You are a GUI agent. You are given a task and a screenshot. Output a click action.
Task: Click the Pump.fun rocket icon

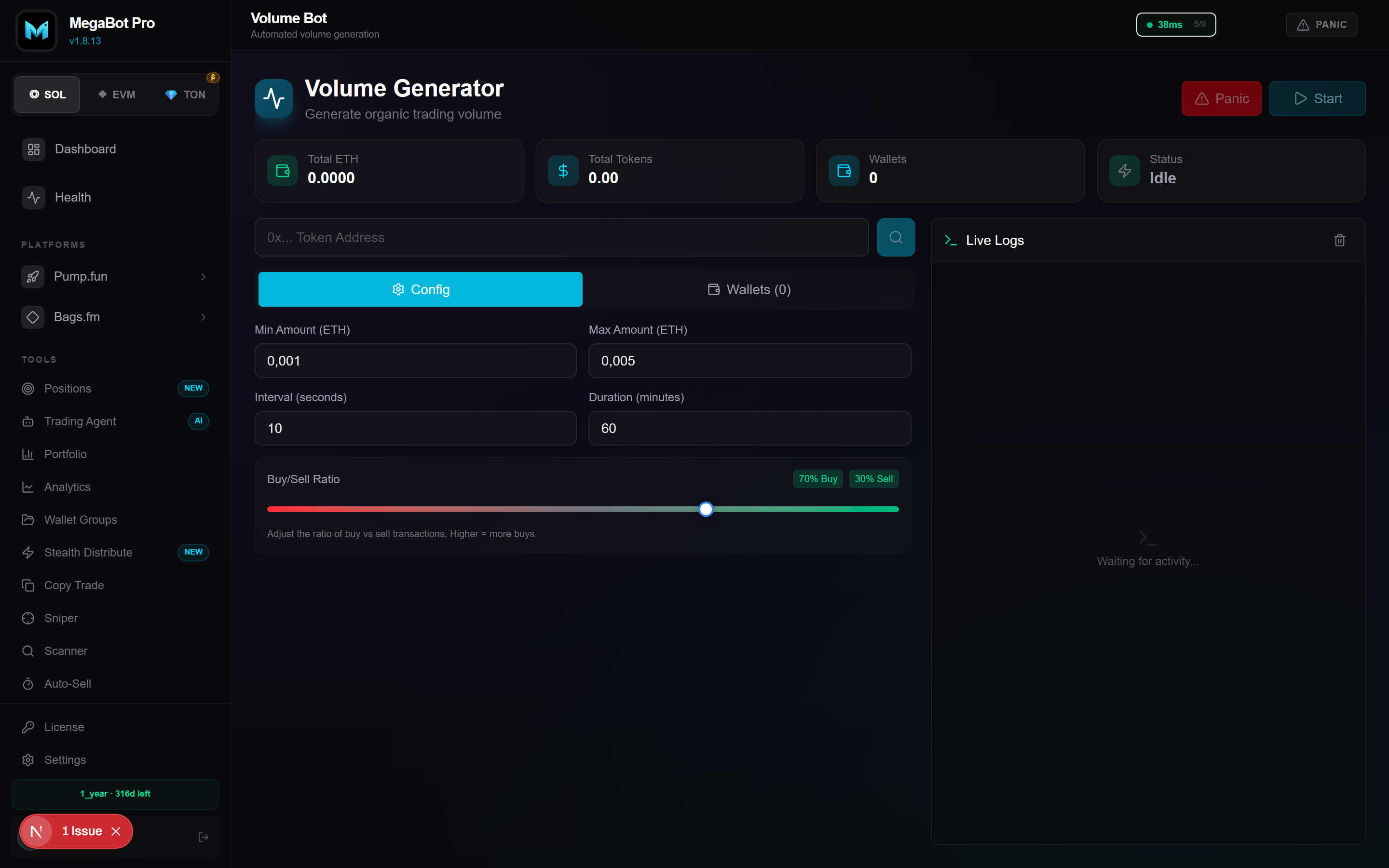(33, 277)
